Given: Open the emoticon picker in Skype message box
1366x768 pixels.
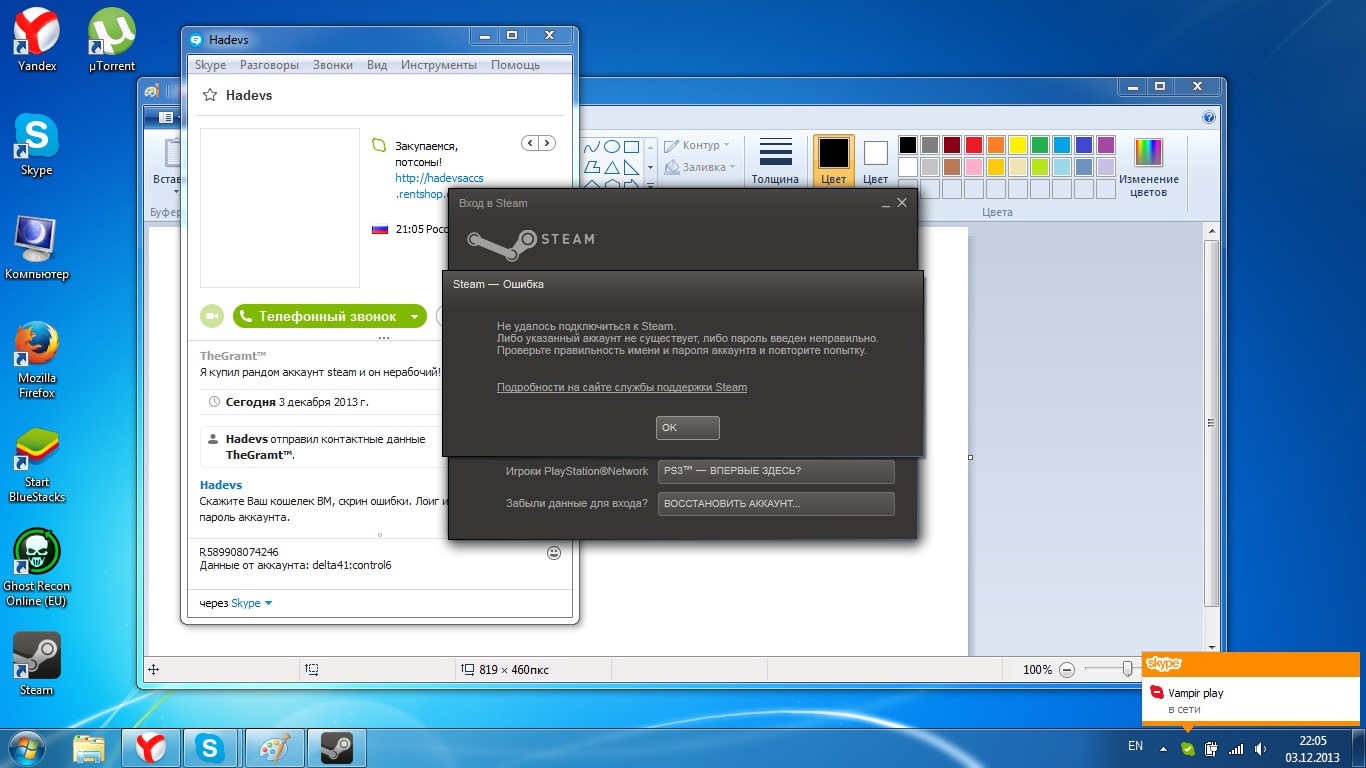Looking at the screenshot, I should (x=554, y=553).
